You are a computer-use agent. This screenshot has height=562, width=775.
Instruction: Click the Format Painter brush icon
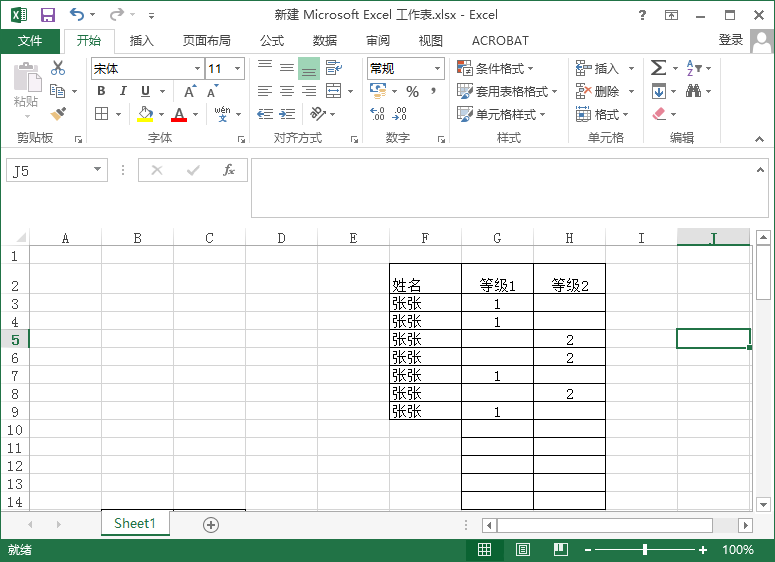[58, 114]
